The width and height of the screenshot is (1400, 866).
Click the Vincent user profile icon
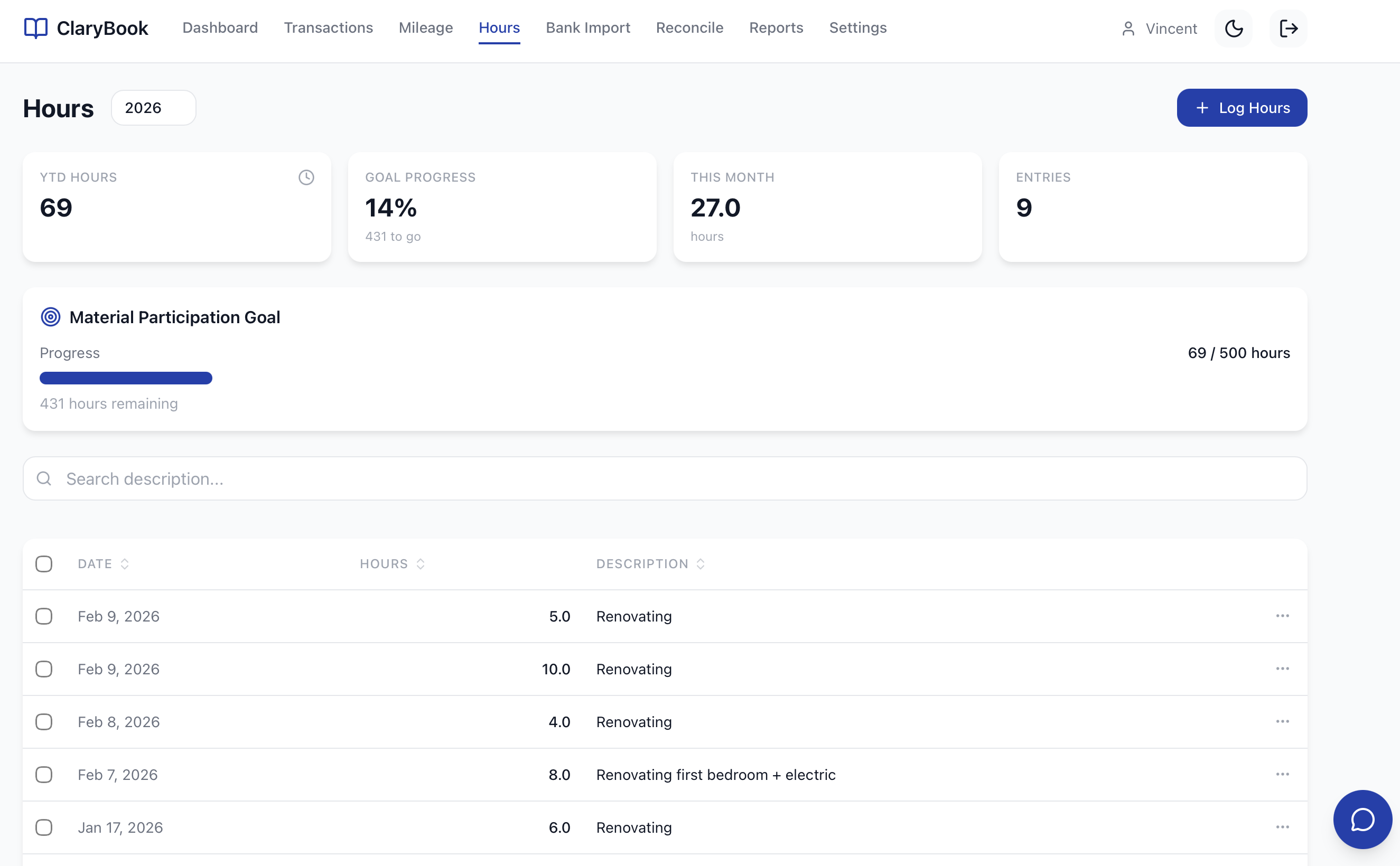pyautogui.click(x=1128, y=29)
